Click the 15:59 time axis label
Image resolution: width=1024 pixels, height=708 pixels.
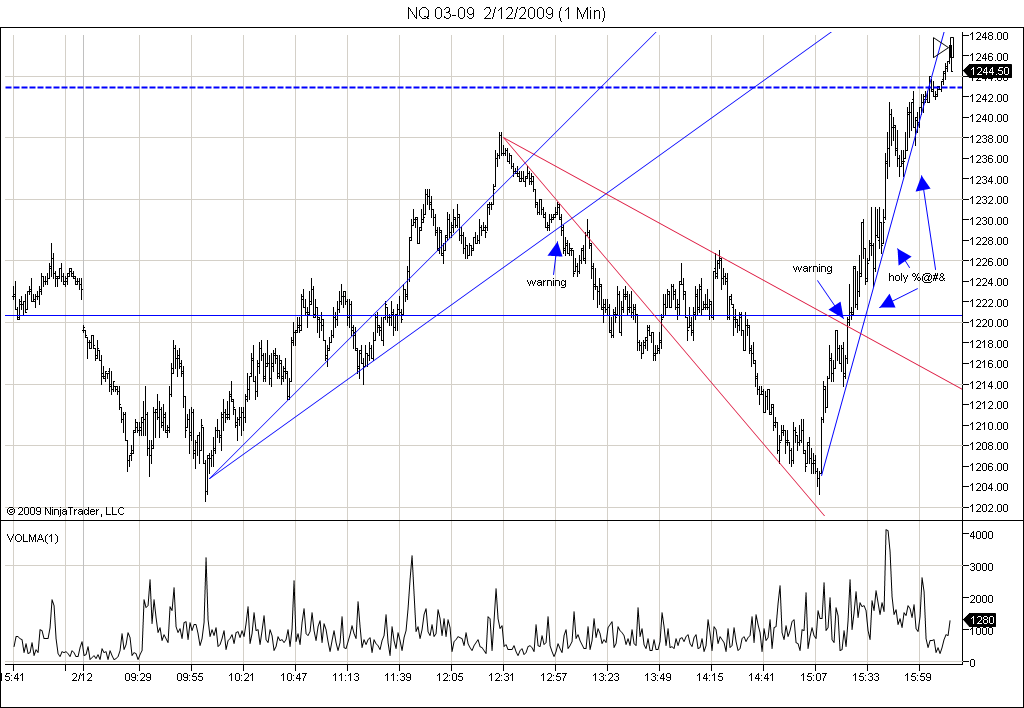918,677
